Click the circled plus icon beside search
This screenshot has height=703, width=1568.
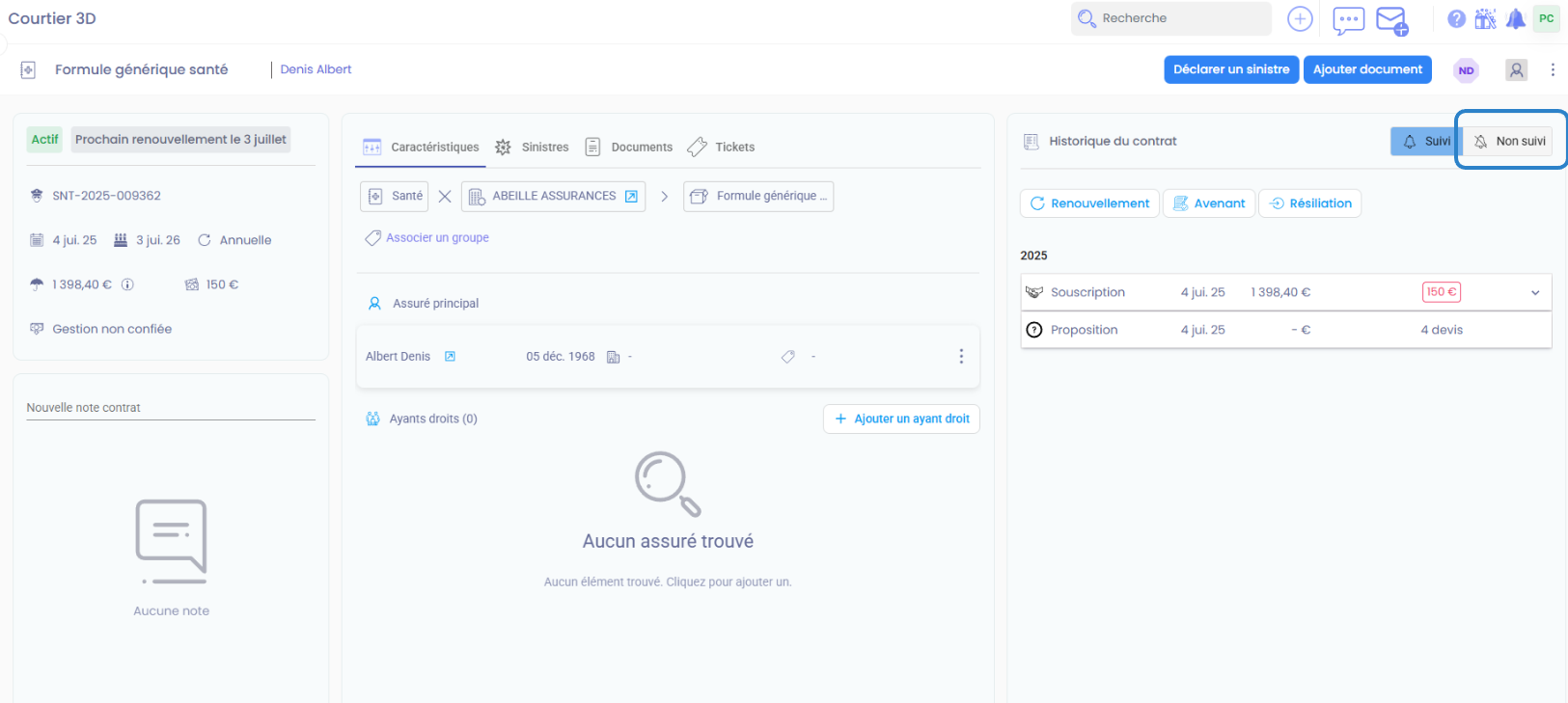tap(1300, 18)
